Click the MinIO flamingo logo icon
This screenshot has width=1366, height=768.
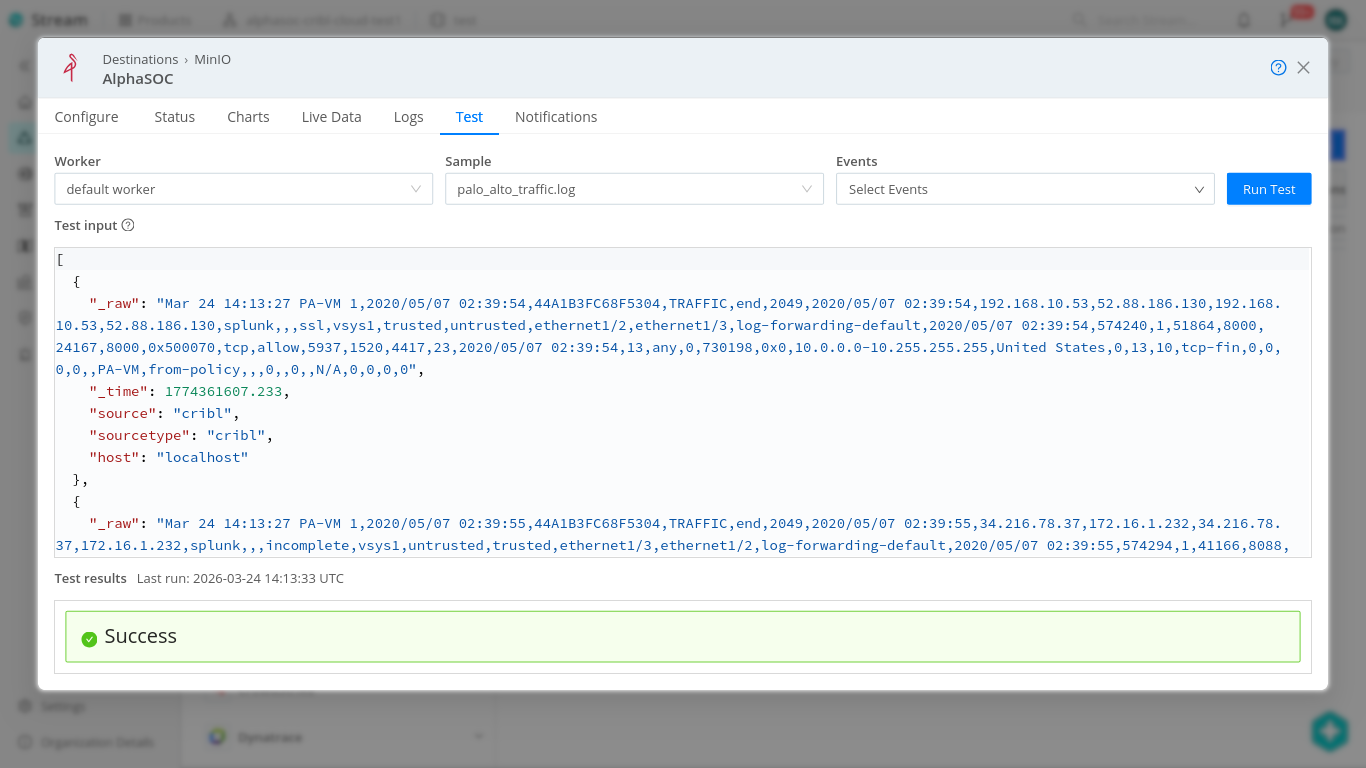click(70, 68)
